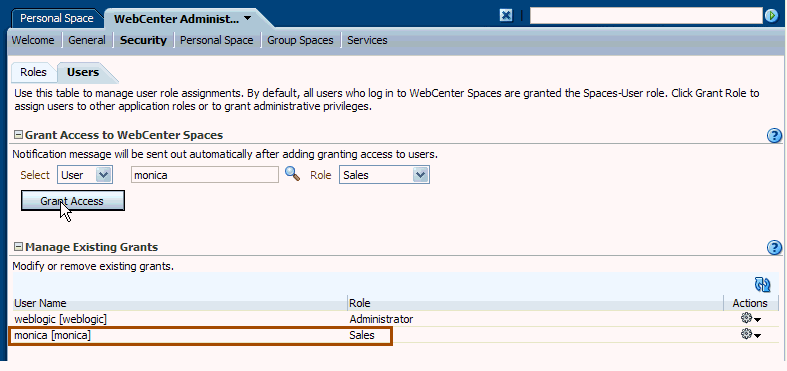Switch to Personal Space top tab
Image resolution: width=787 pixels, height=371 pixels.
click(x=57, y=19)
